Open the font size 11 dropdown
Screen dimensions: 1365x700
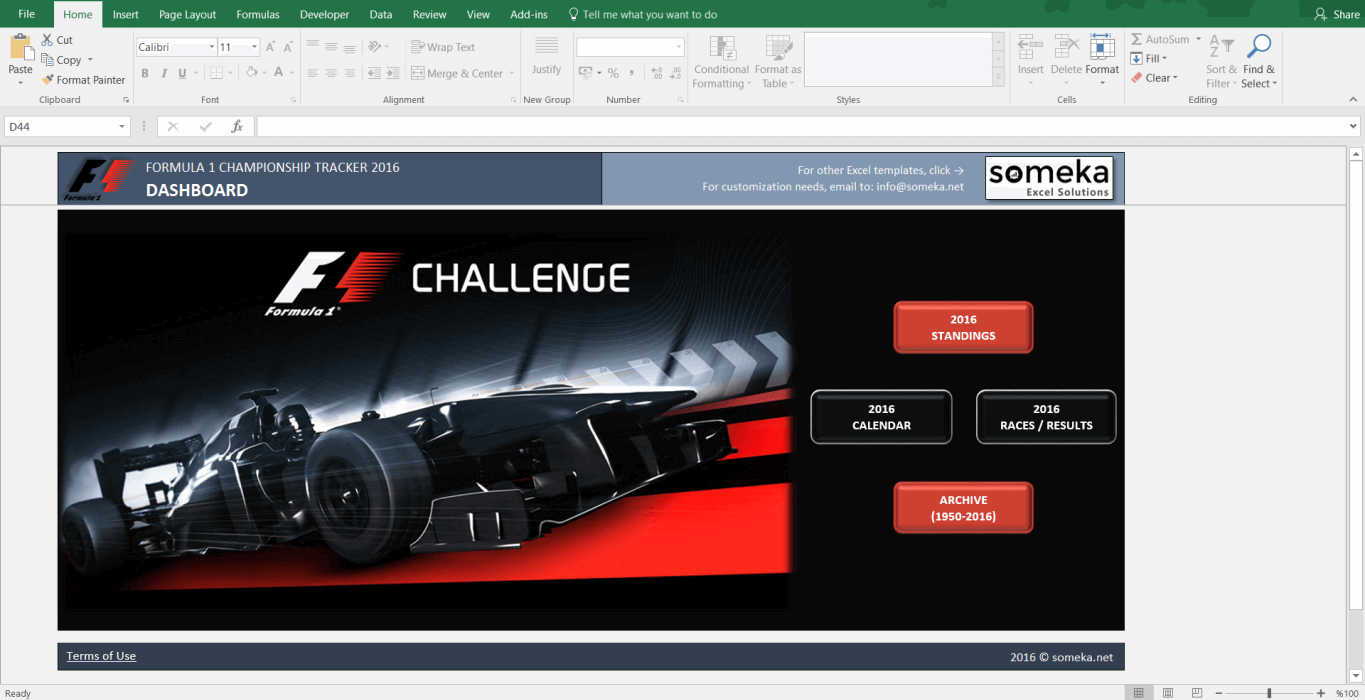pyautogui.click(x=255, y=47)
